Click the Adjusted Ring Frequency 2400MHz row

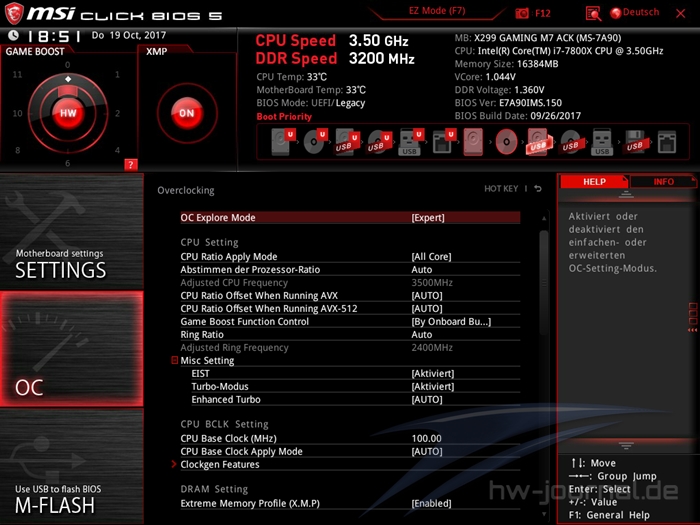click(350, 347)
